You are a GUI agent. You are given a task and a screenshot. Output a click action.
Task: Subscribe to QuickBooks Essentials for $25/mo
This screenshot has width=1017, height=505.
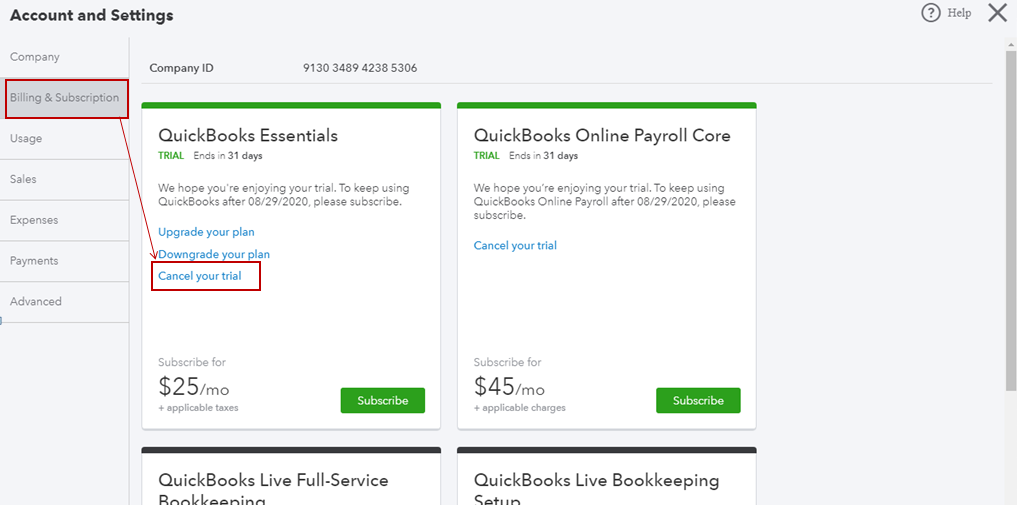click(382, 401)
